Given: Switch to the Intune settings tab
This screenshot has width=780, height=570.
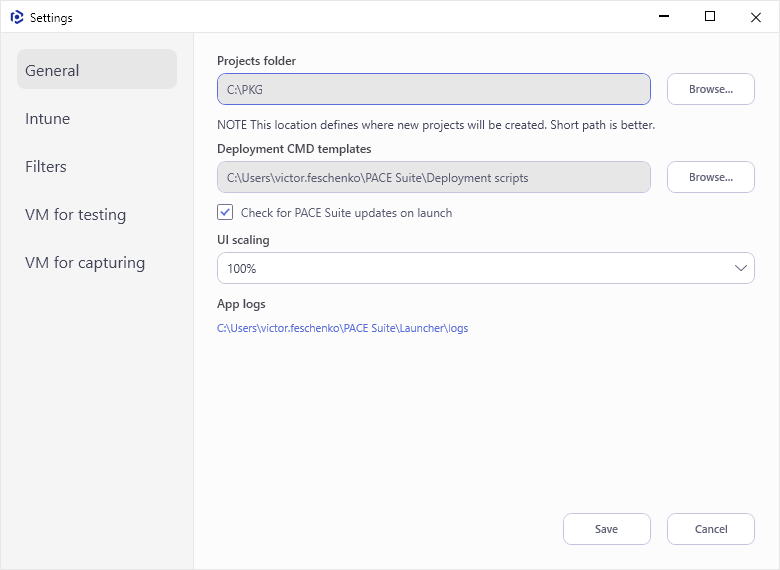Looking at the screenshot, I should [x=97, y=118].
